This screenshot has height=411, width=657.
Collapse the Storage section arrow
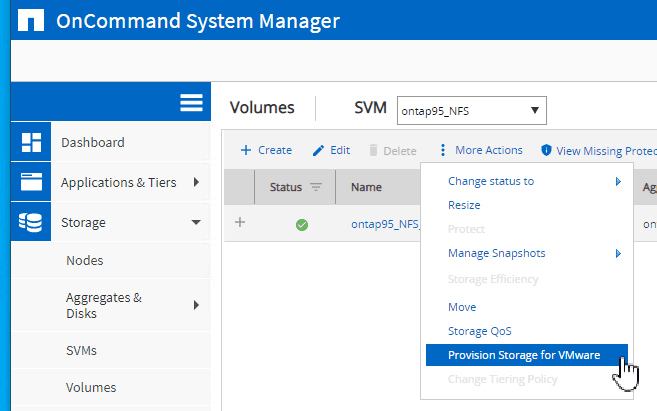coord(196,222)
